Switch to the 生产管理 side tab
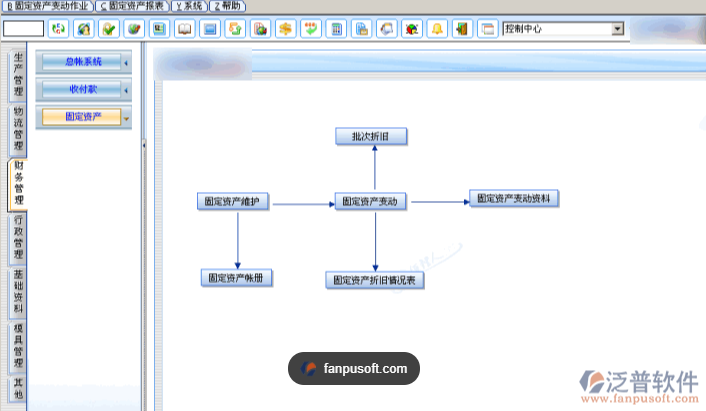 click(x=18, y=74)
